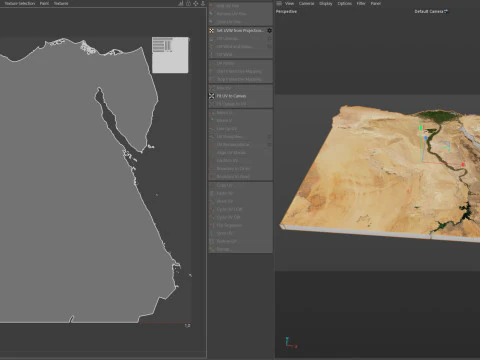
Task: Click the small white UV island thumbnail
Action: (170, 55)
